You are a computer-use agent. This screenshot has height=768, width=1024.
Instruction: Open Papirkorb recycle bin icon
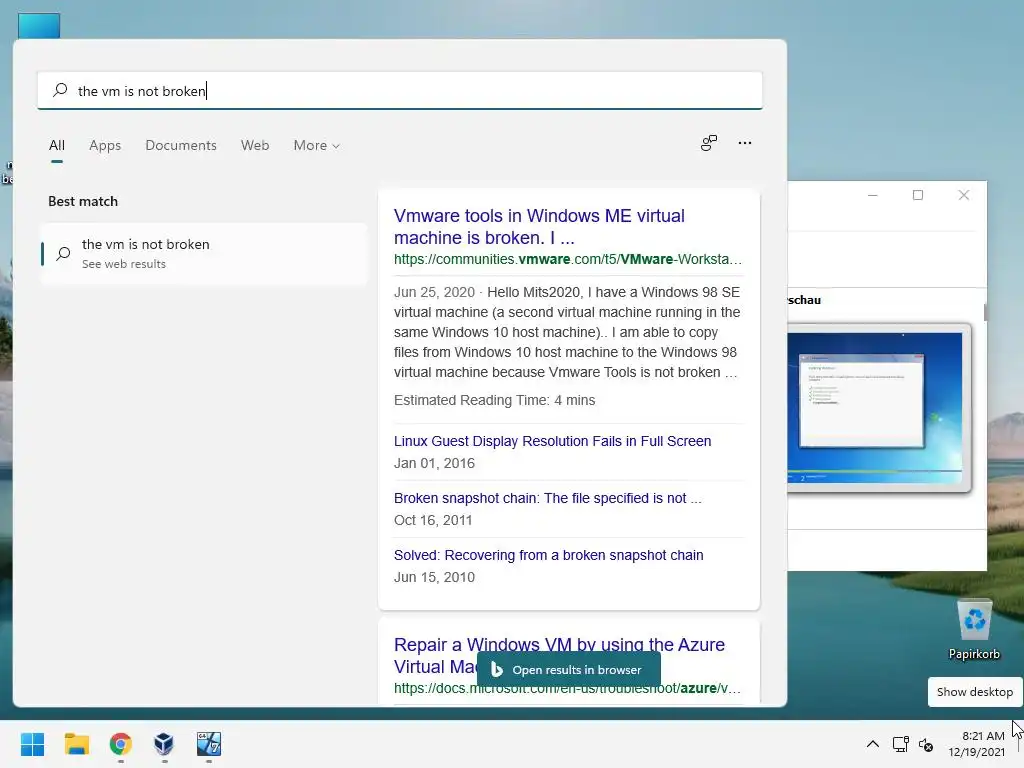(x=974, y=630)
